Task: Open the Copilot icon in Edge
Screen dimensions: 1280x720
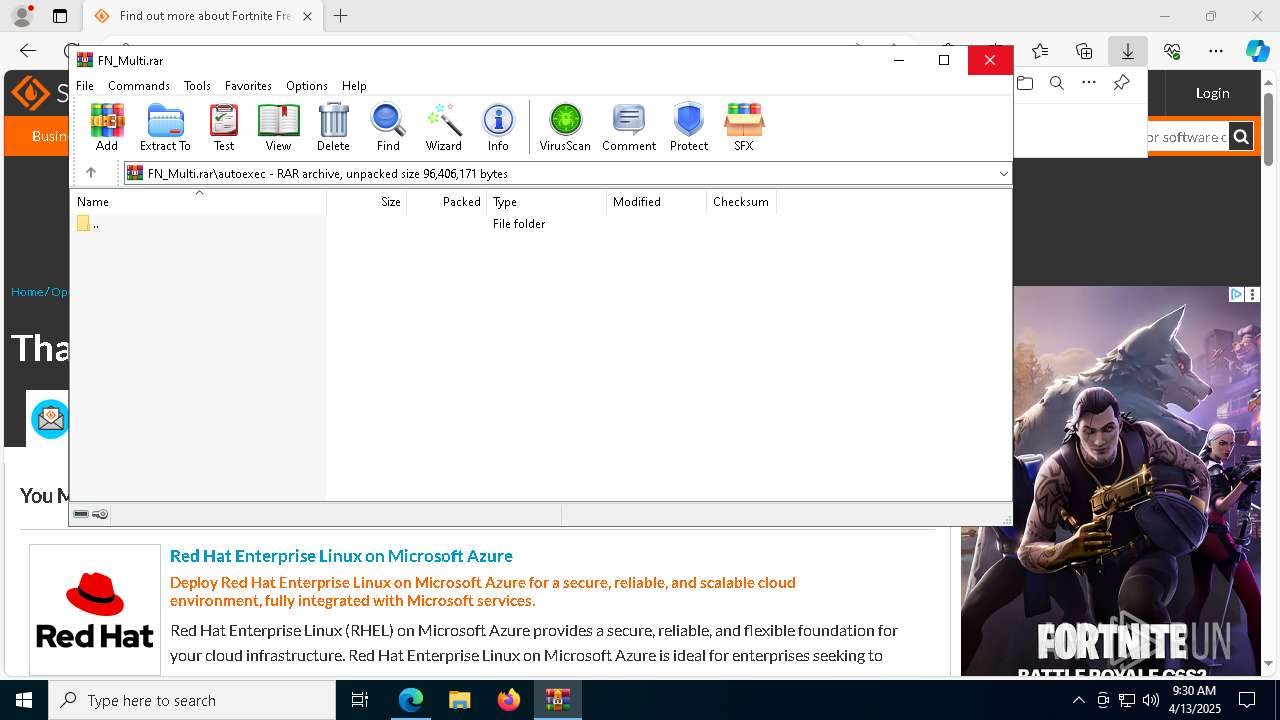Action: coord(1257,51)
